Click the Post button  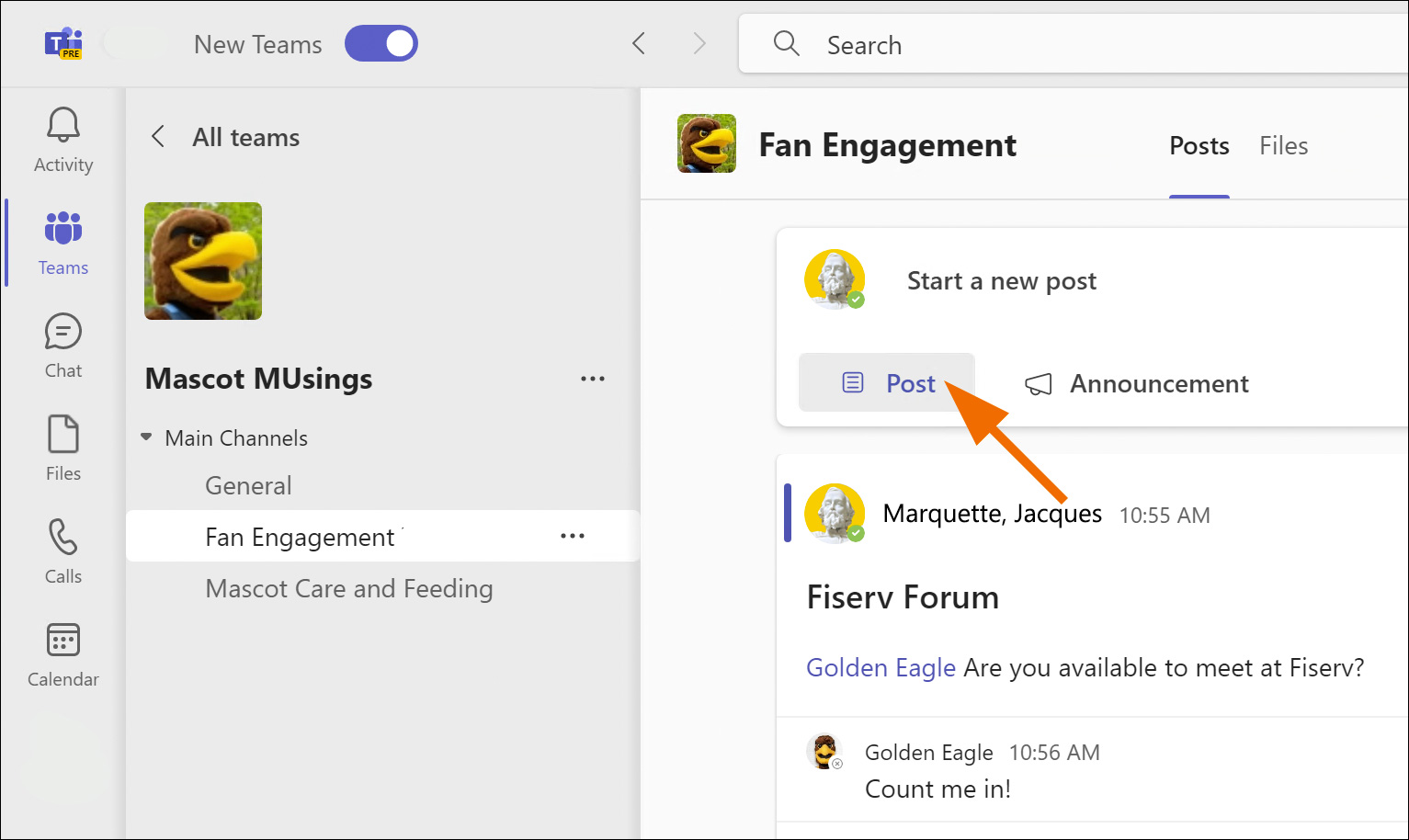887,383
